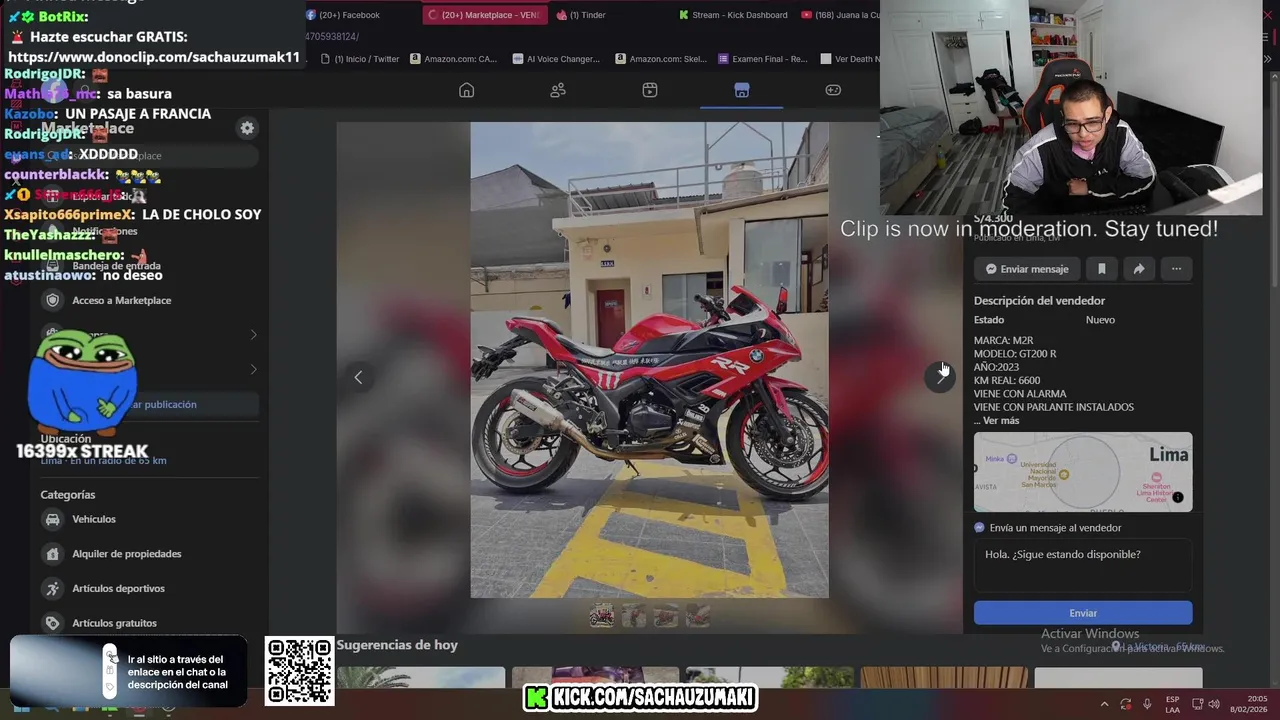Click the Sugerencias de hoy heading

pyautogui.click(x=397, y=645)
